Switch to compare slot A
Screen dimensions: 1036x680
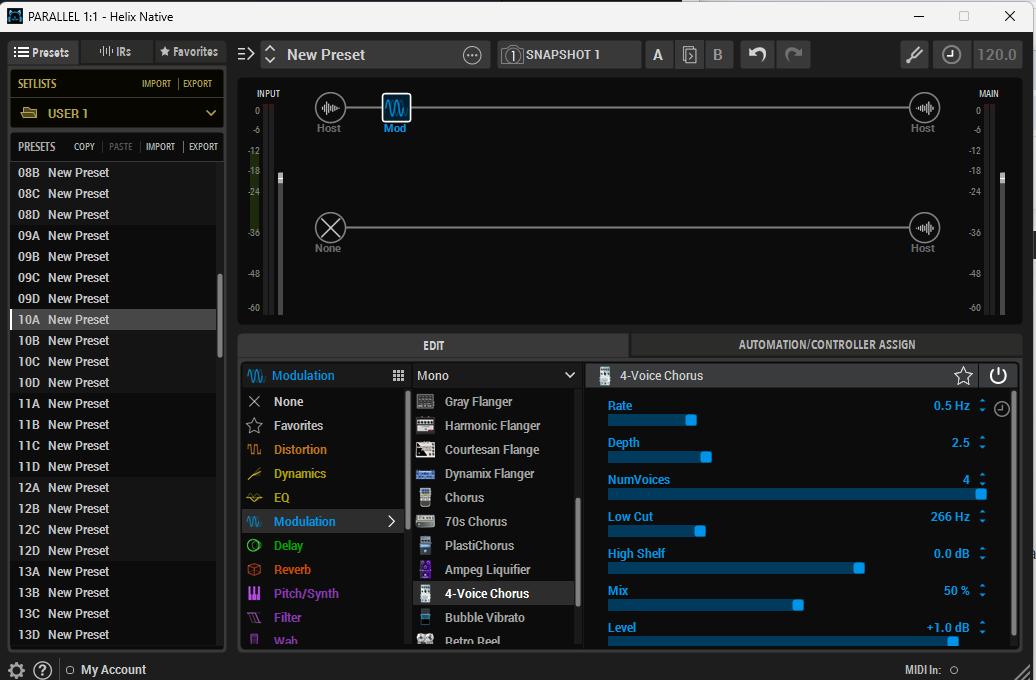(x=658, y=55)
